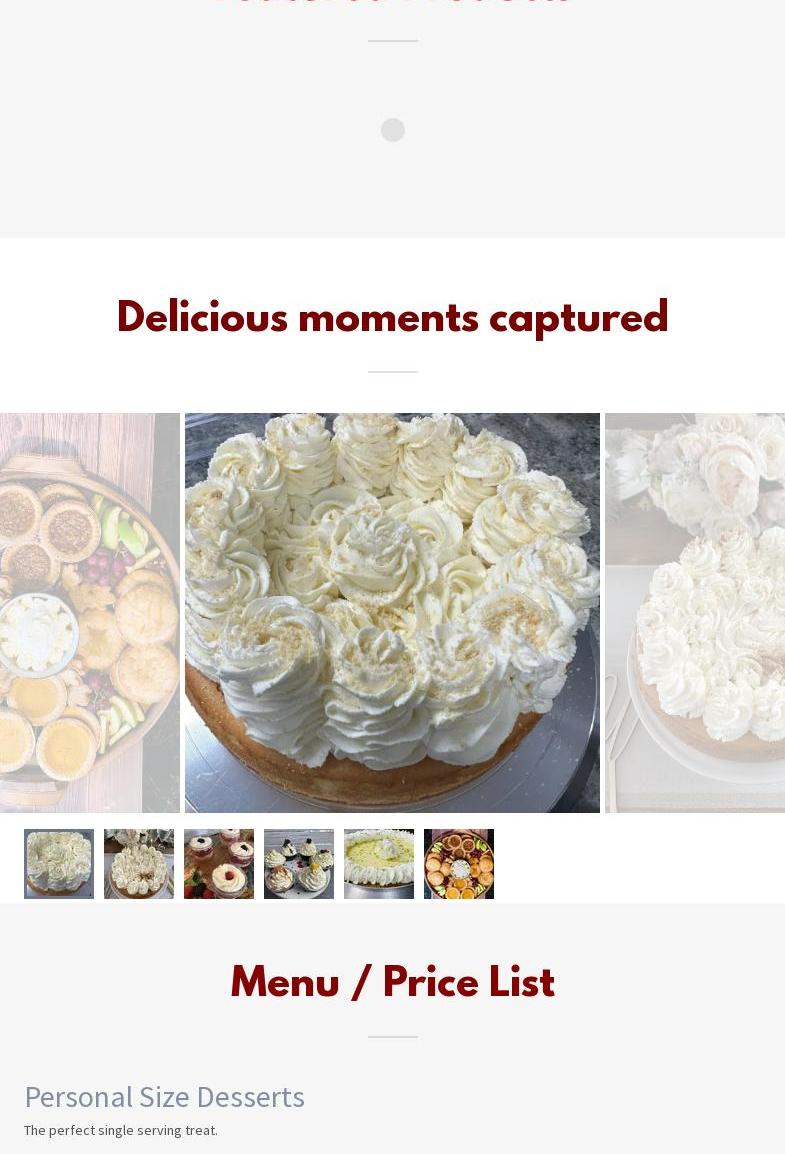The width and height of the screenshot is (785, 1154).
Task: Click the 'Menu / Price List' heading
Action: pos(392,982)
